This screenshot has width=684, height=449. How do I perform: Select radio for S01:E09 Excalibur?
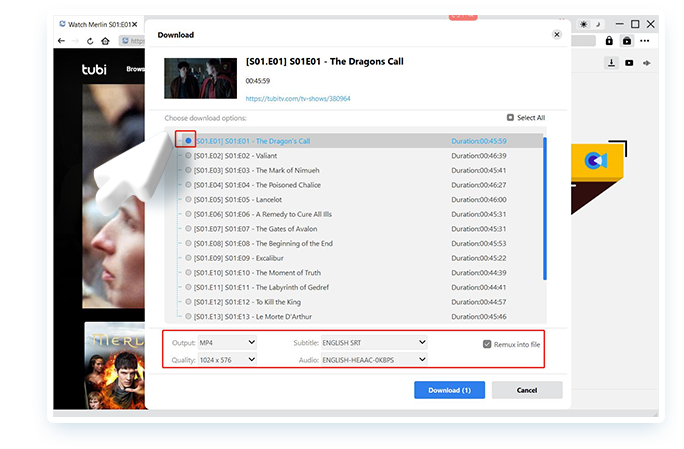pos(188,257)
